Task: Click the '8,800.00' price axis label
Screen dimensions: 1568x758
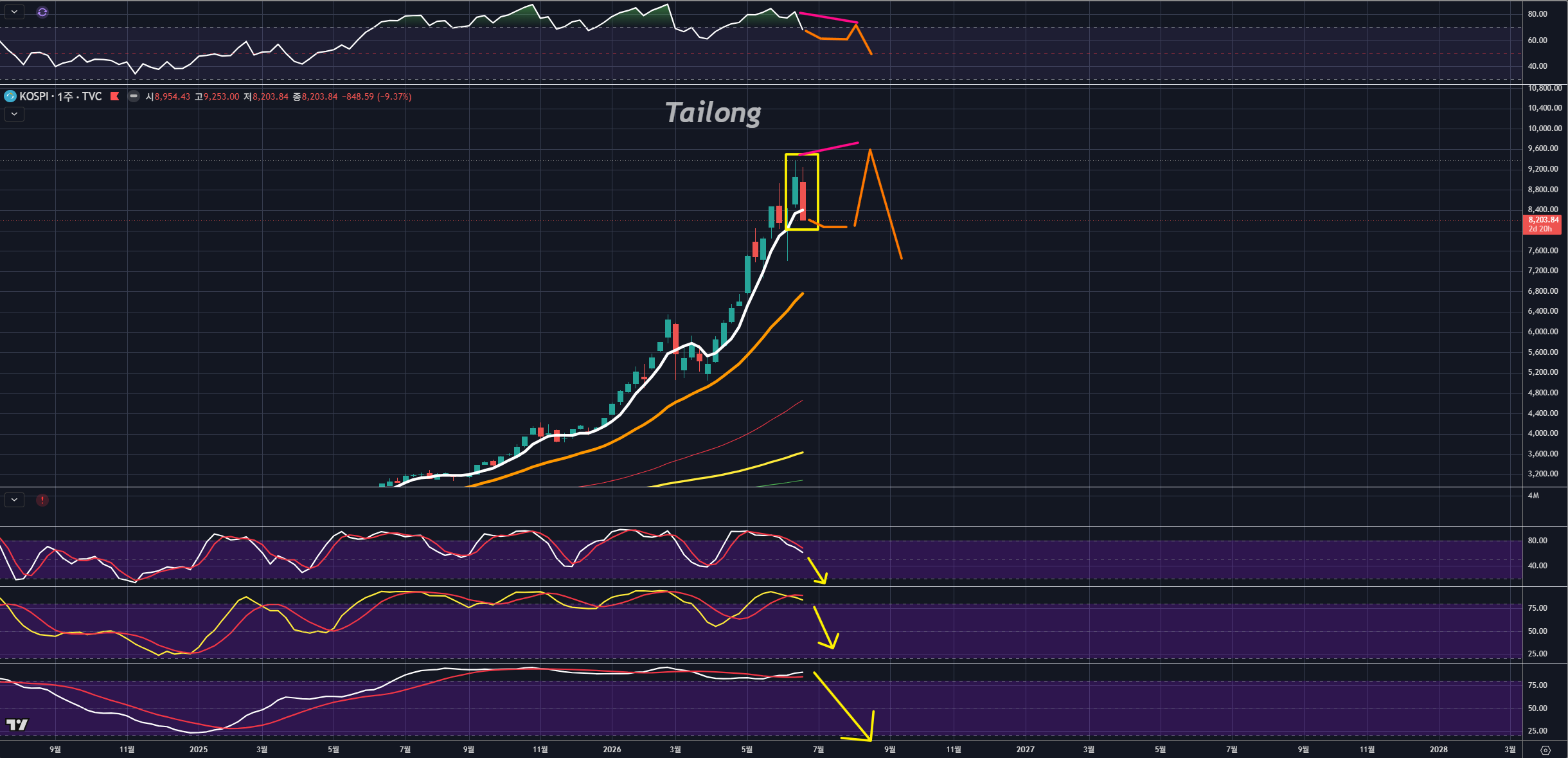Action: (1543, 190)
